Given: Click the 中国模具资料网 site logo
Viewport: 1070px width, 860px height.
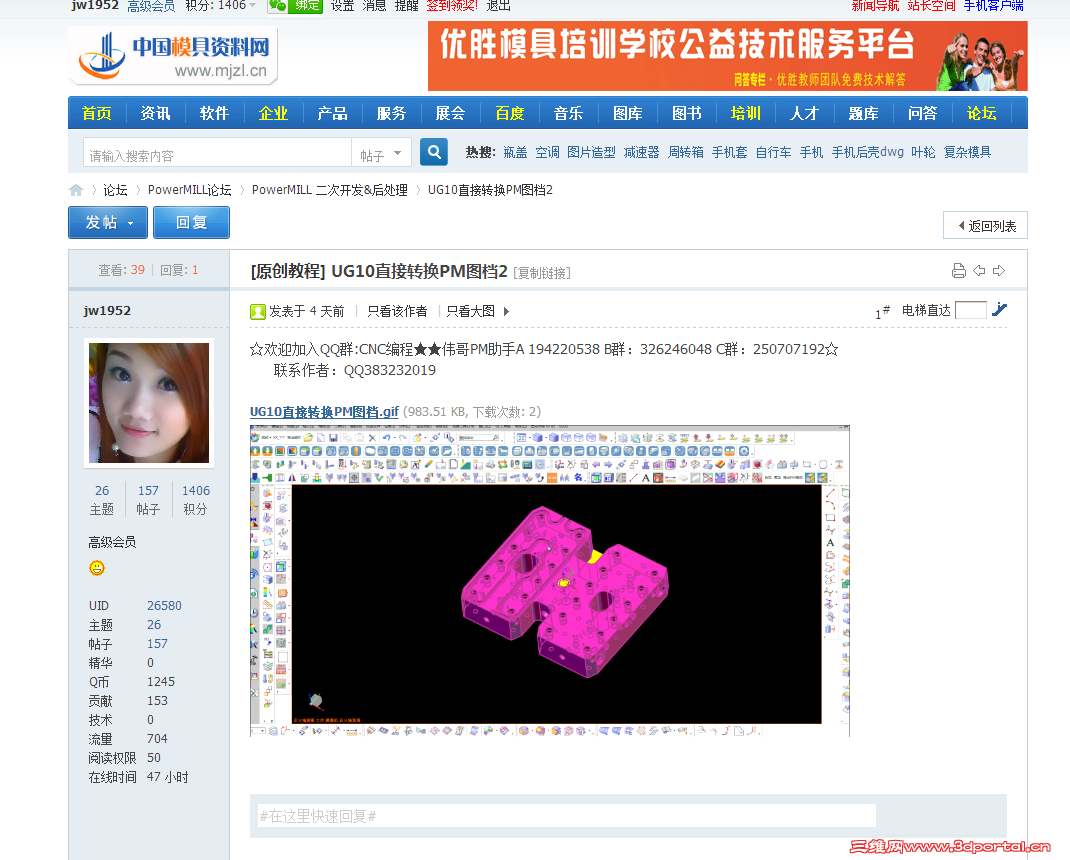Looking at the screenshot, I should (172, 56).
